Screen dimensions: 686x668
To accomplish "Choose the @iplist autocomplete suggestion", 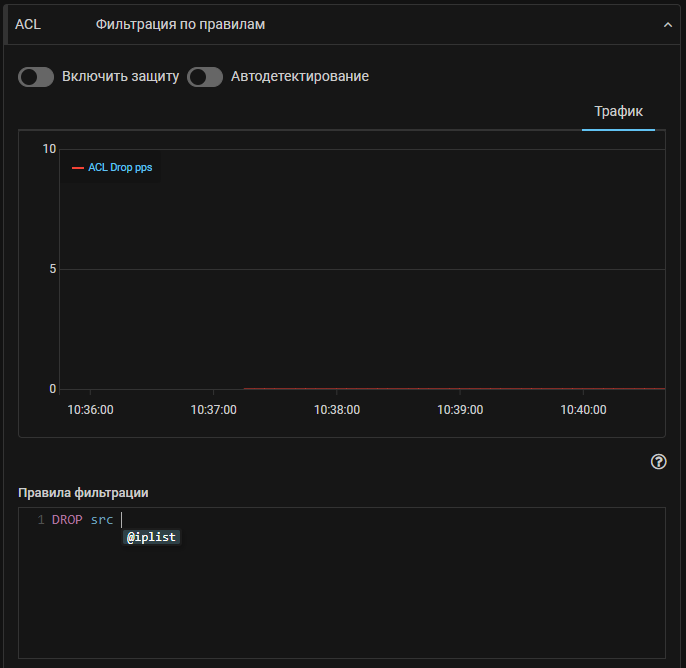I will pos(151,538).
